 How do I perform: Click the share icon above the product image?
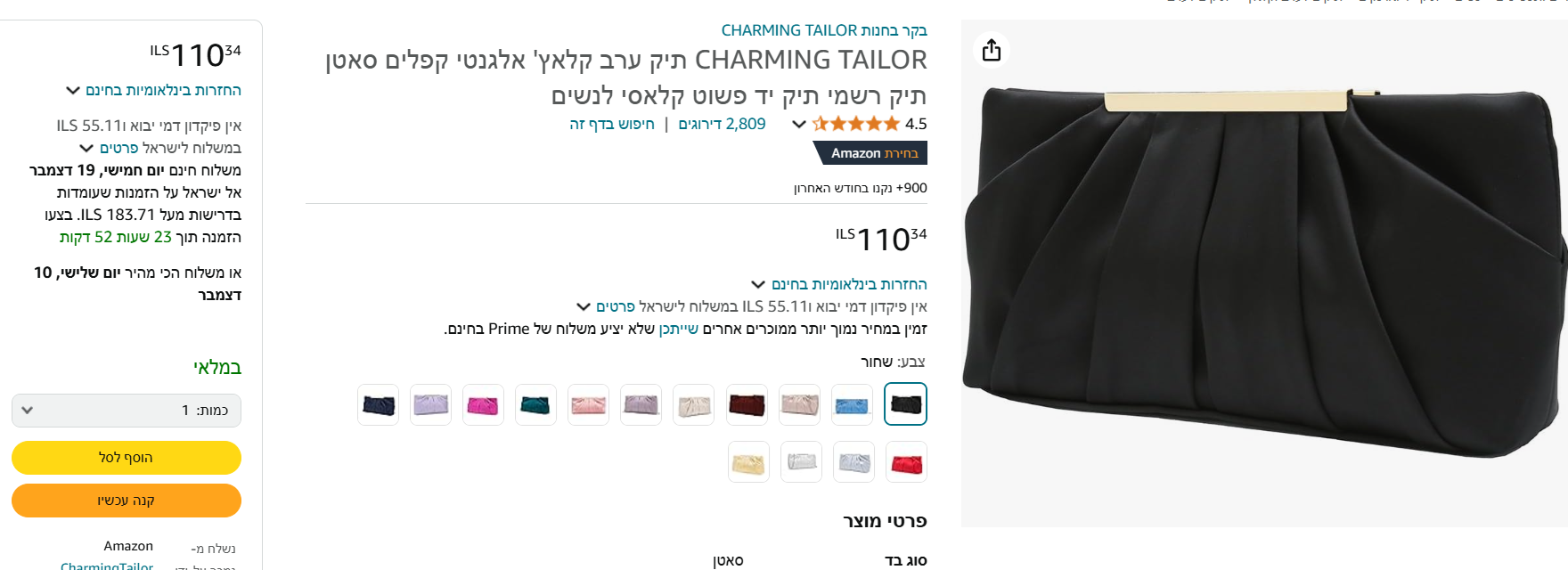(x=991, y=50)
